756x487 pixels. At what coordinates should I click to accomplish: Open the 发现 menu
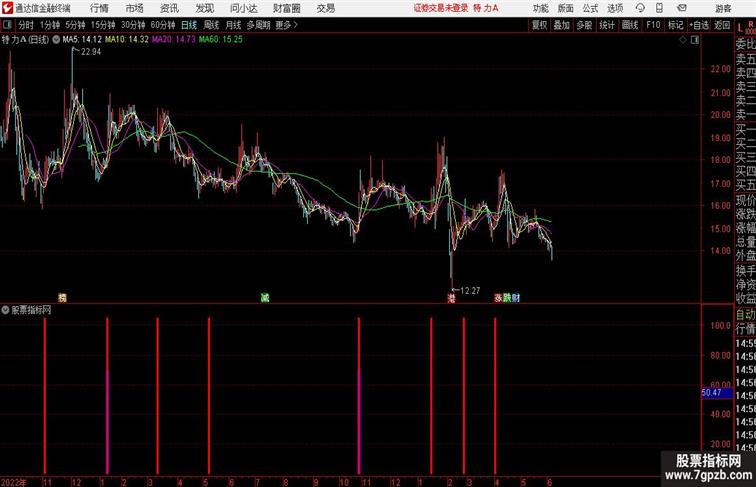coord(204,8)
